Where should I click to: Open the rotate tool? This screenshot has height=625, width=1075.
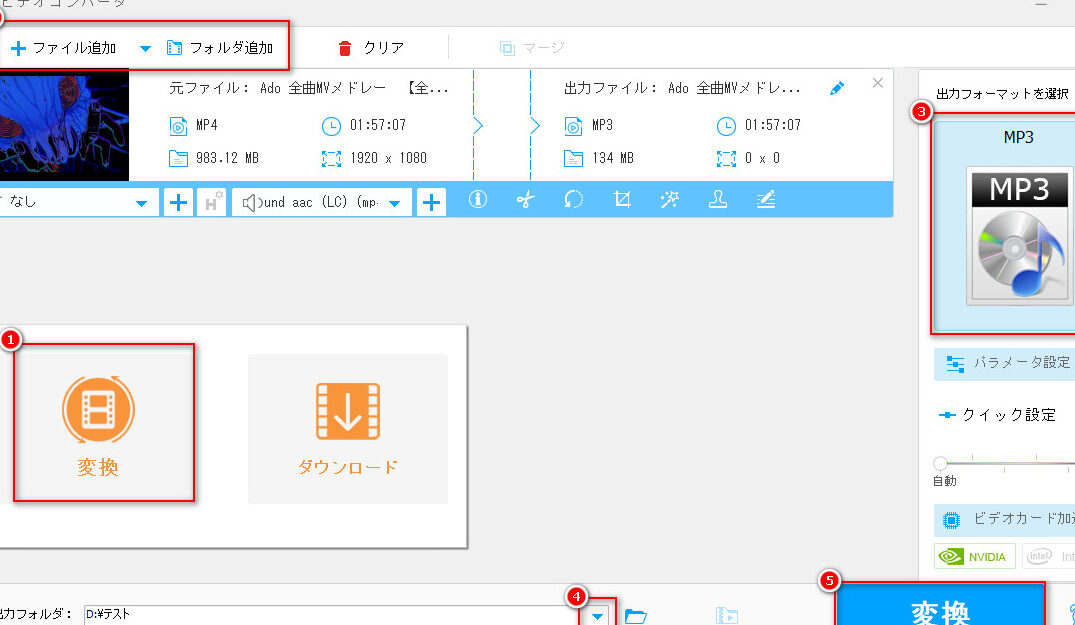573,199
